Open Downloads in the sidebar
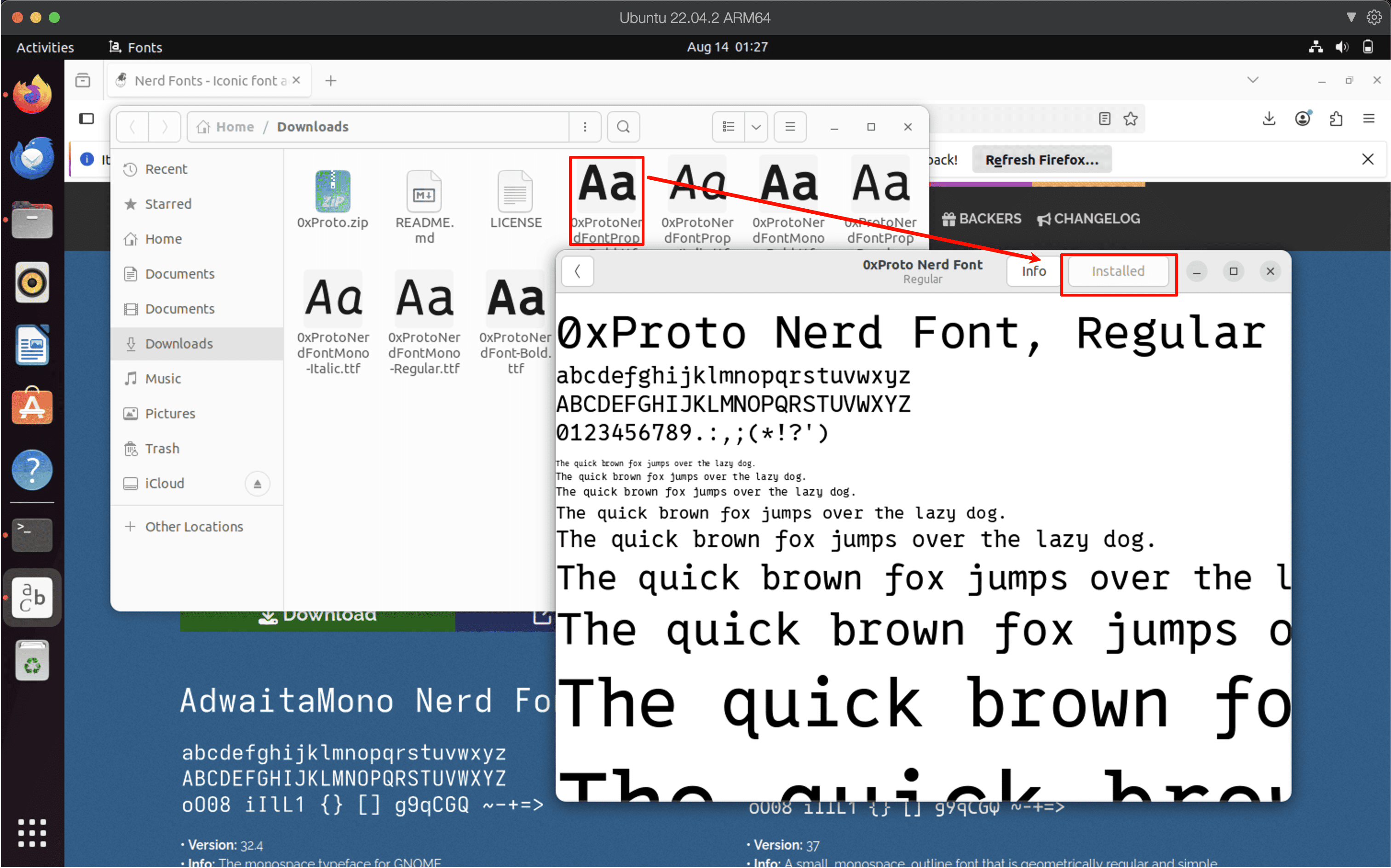This screenshot has width=1391, height=868. (178, 344)
